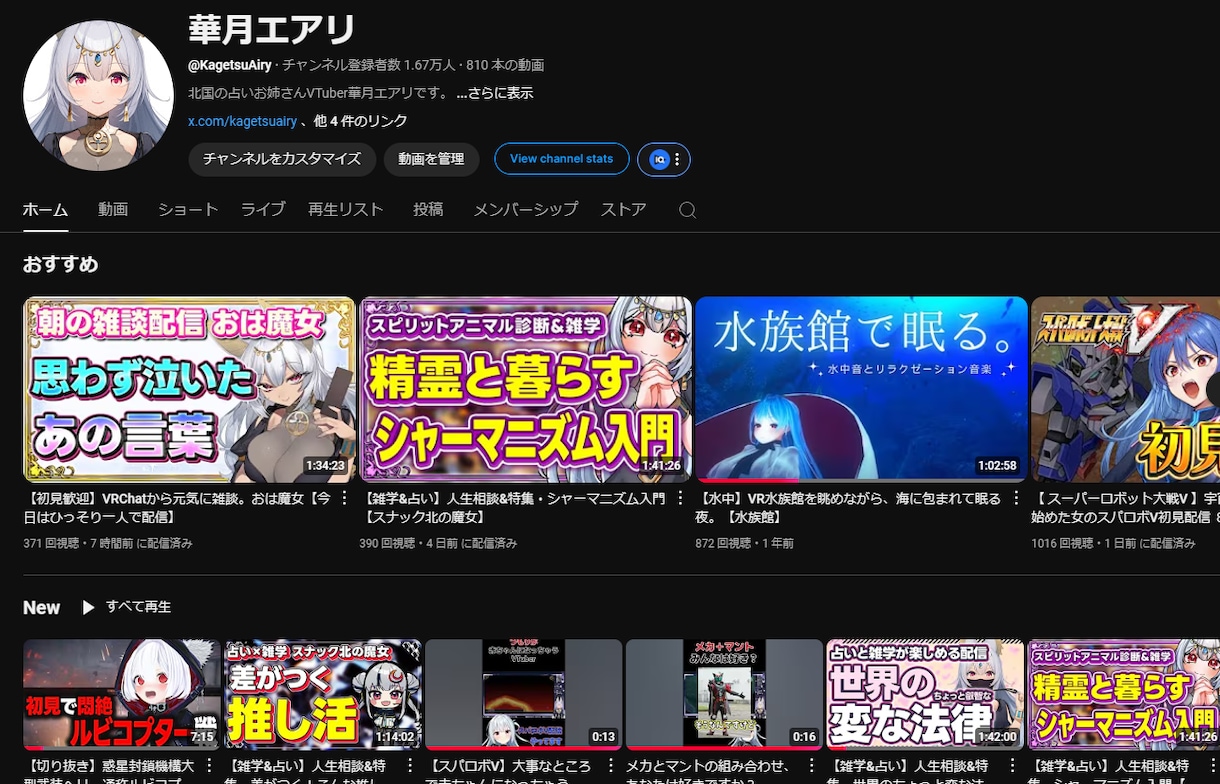1220x784 pixels.
Task: Open more options for 差がつく推し活 video
Action: click(411, 768)
